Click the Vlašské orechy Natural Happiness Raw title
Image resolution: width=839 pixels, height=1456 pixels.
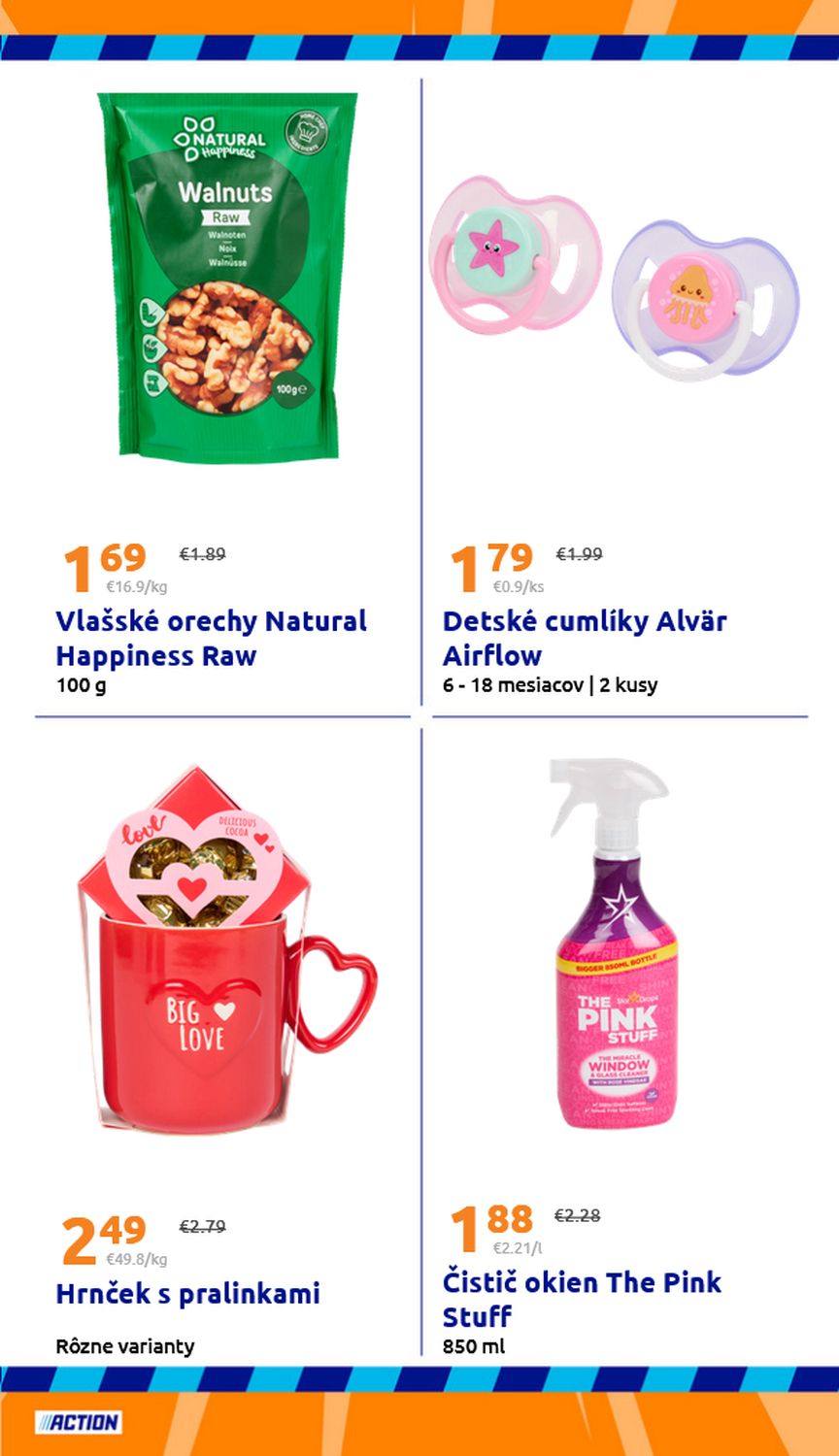[211, 638]
